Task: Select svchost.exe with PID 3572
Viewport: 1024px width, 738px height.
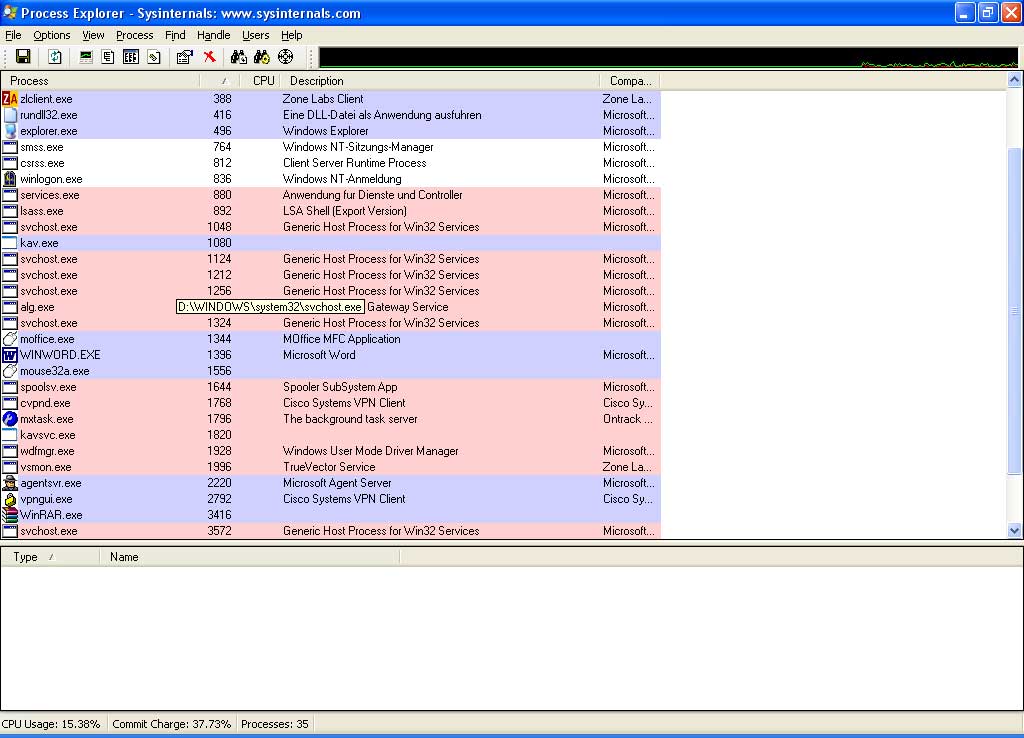Action: [330, 531]
